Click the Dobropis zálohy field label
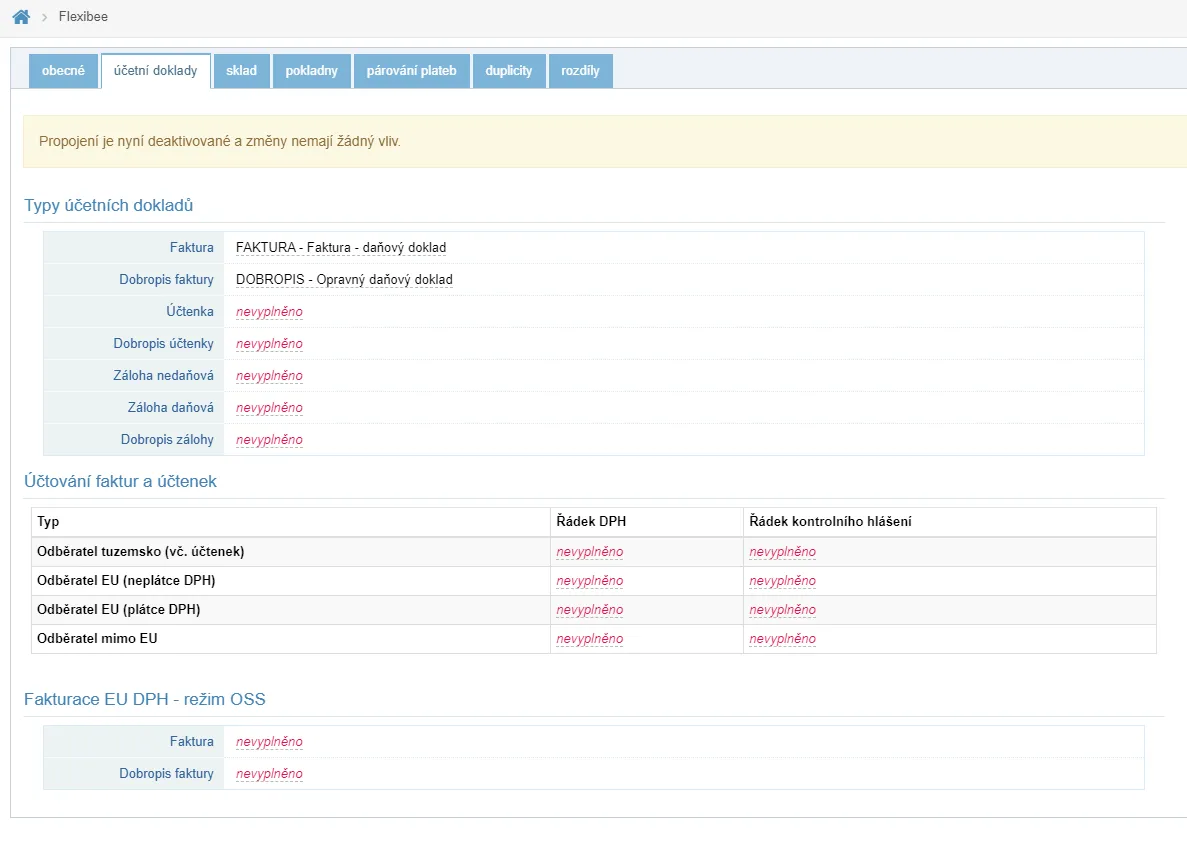Image resolution: width=1187 pixels, height=862 pixels. pyautogui.click(x=167, y=439)
